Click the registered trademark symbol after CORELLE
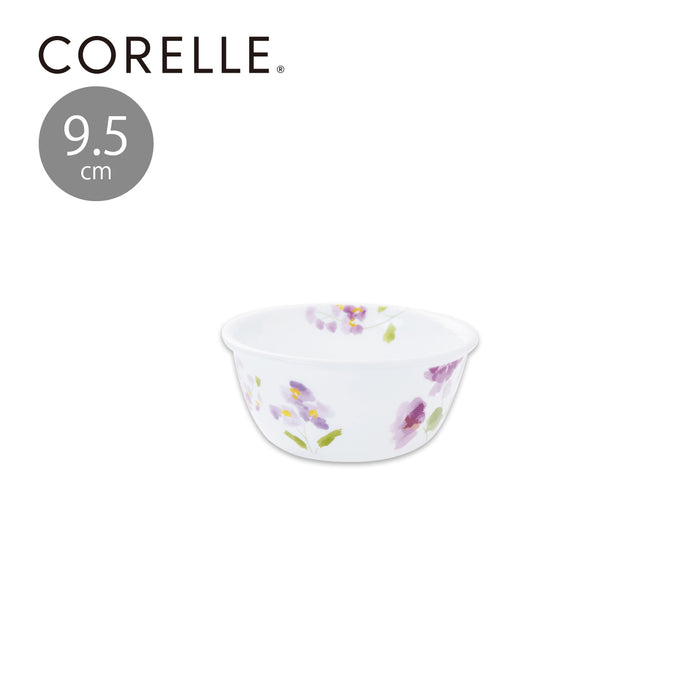 coord(280,69)
